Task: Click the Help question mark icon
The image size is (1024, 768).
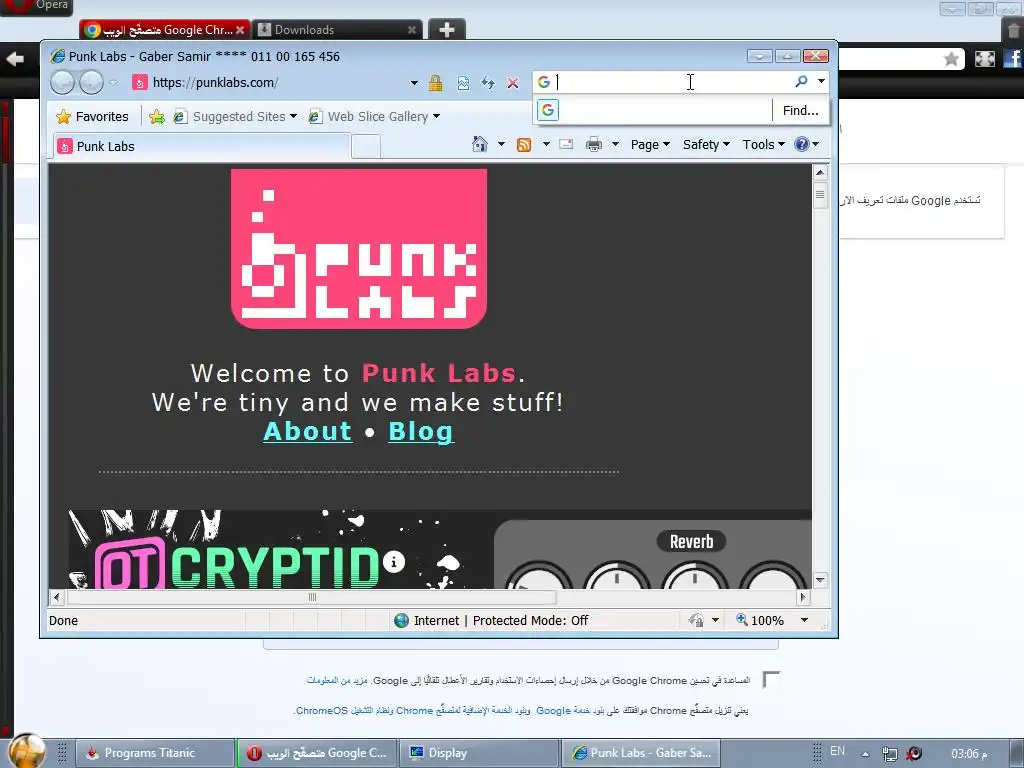Action: point(801,144)
